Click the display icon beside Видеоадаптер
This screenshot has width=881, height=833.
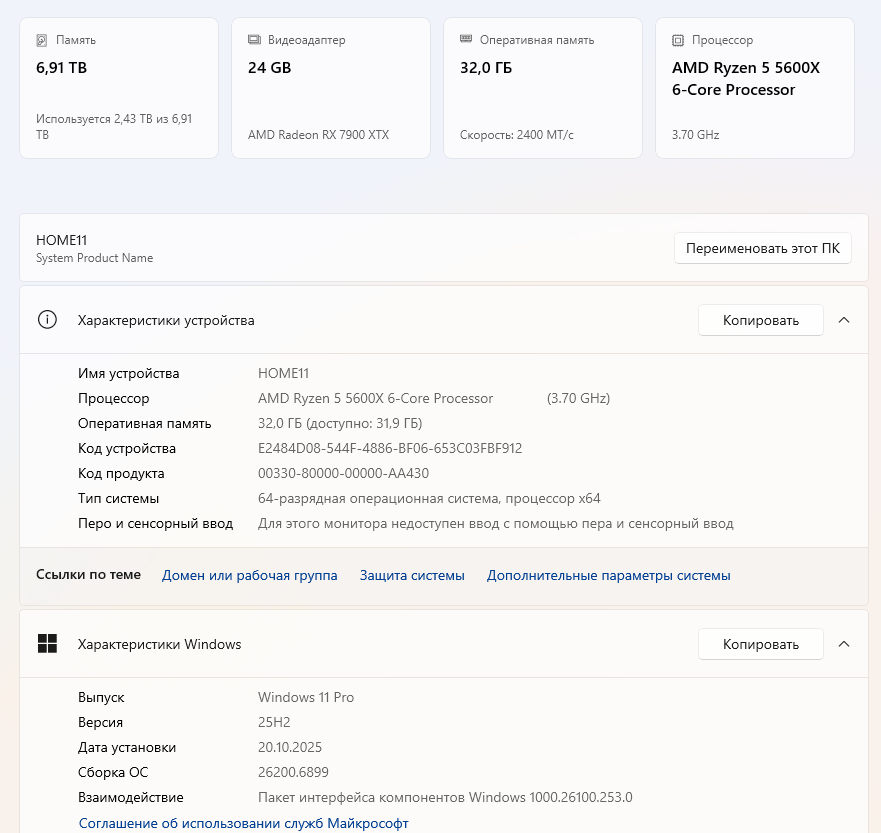click(254, 40)
